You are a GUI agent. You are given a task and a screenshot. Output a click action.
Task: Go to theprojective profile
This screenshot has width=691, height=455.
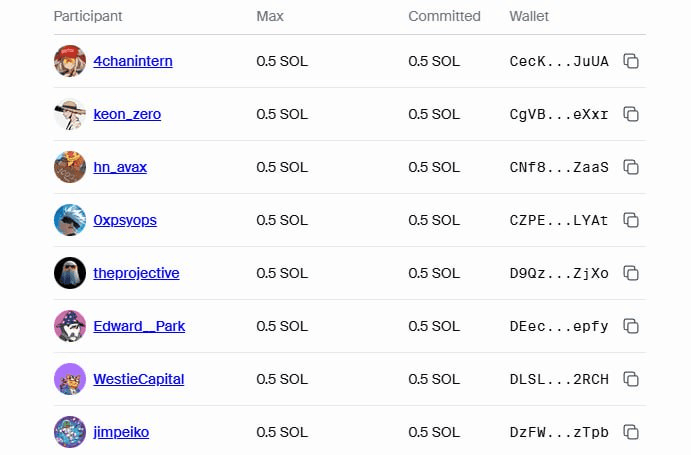[x=136, y=273]
